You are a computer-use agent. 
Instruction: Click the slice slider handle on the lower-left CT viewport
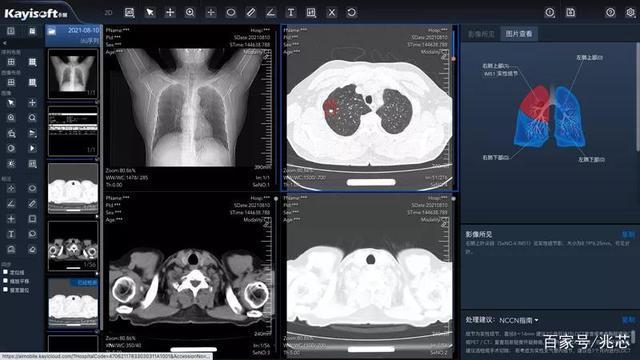point(276,199)
